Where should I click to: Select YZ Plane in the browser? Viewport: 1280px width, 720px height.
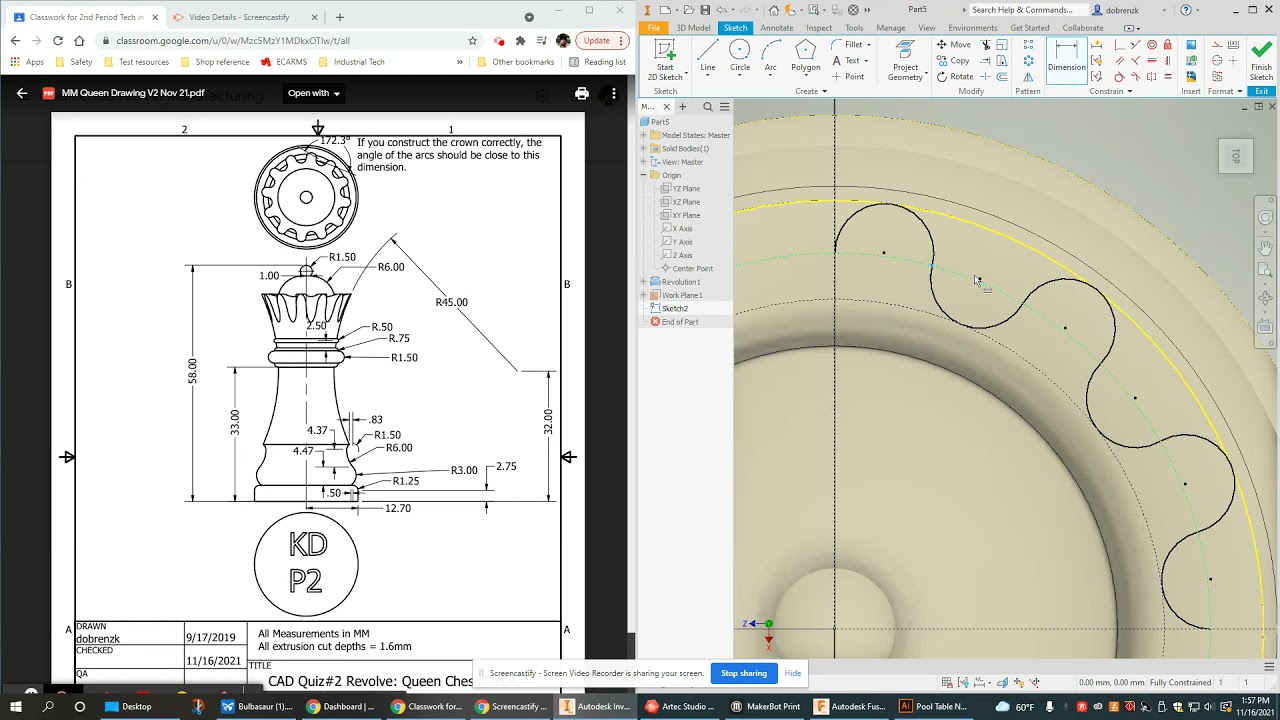point(686,189)
